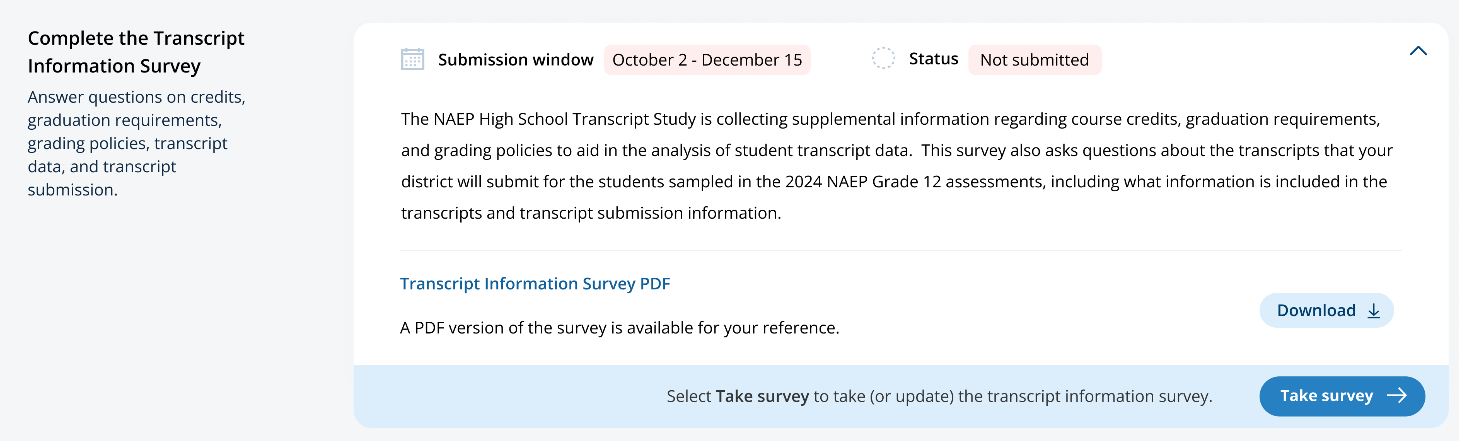Image resolution: width=1459 pixels, height=441 pixels.
Task: Click the dotted circle status icon
Action: tap(883, 59)
